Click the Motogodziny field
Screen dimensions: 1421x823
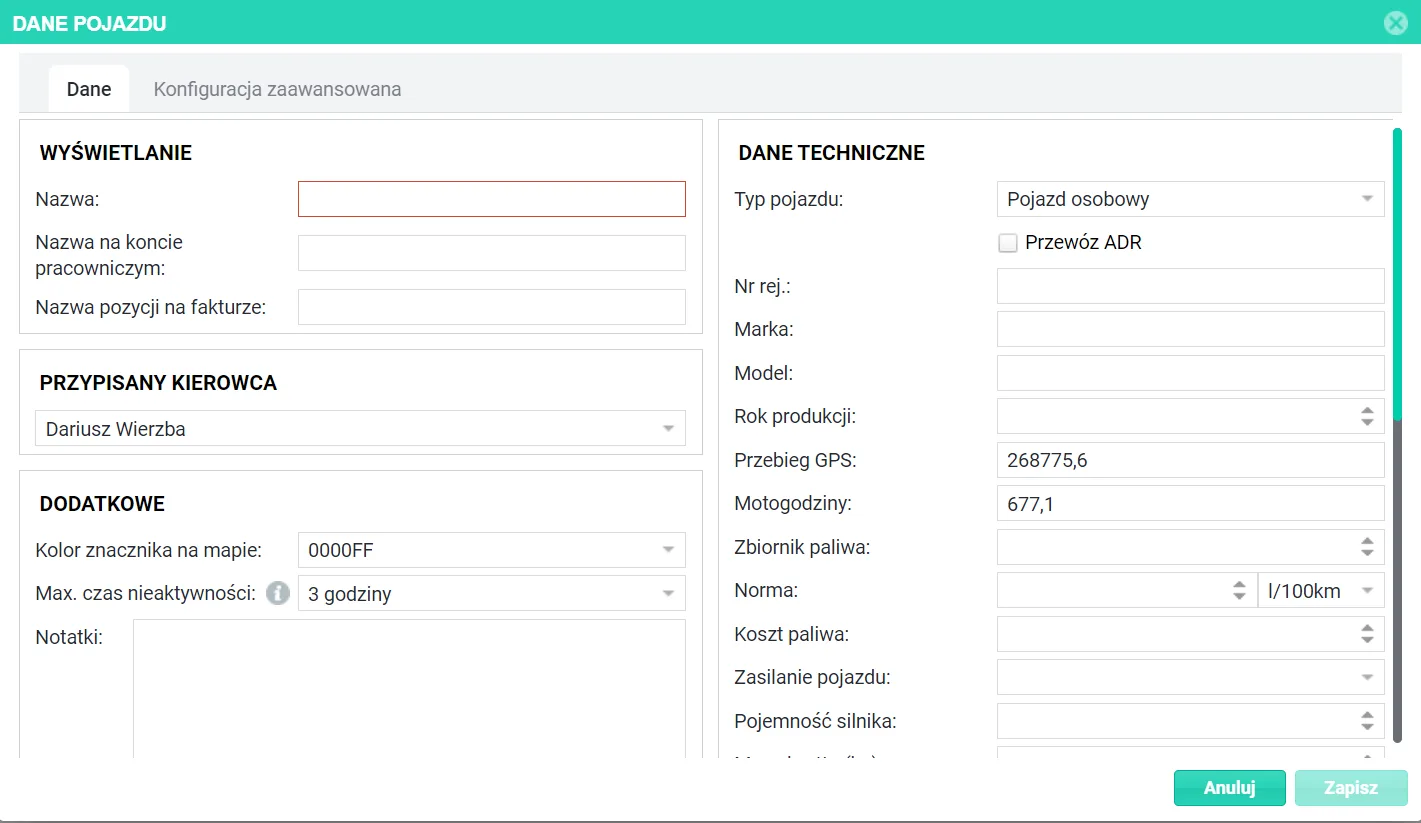[1190, 504]
